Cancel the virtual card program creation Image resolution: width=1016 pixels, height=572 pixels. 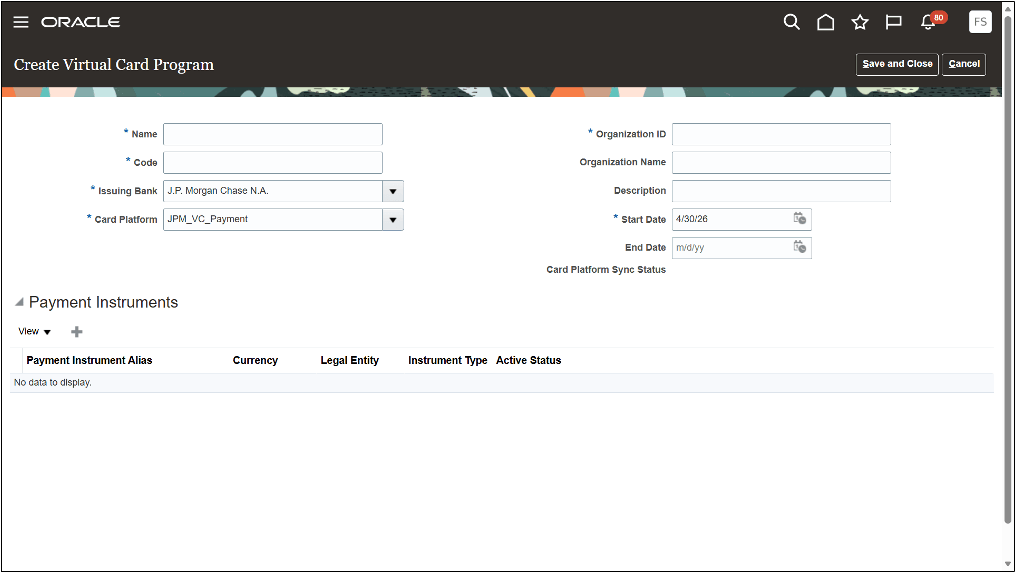(964, 64)
